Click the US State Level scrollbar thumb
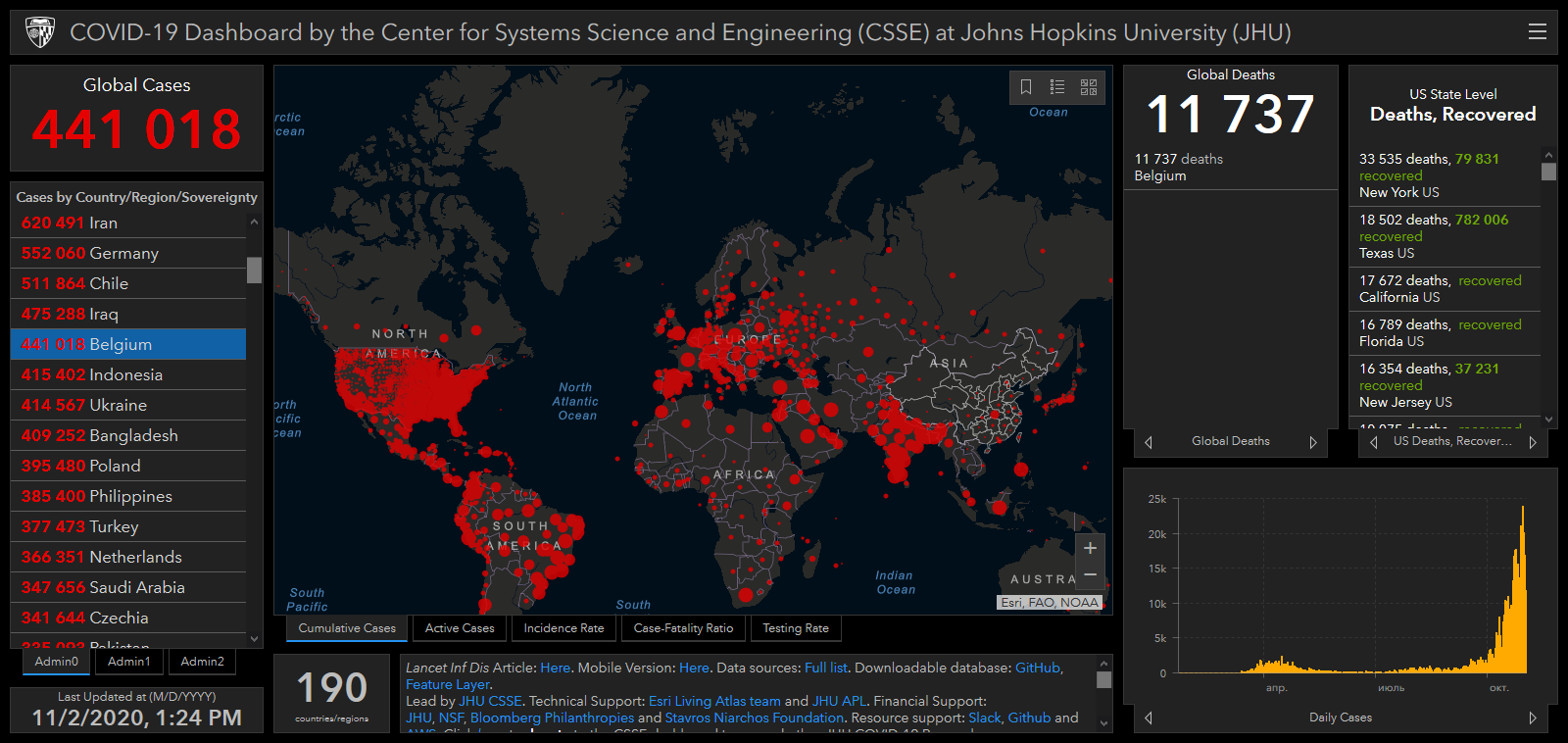The image size is (1568, 743). (1548, 172)
